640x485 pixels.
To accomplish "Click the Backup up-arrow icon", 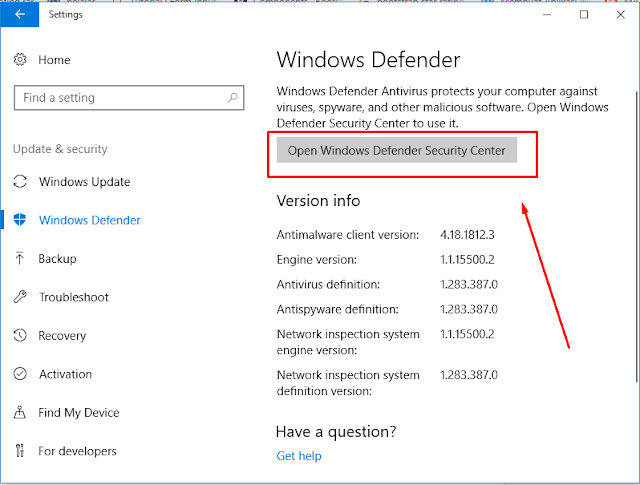I will pyautogui.click(x=20, y=258).
